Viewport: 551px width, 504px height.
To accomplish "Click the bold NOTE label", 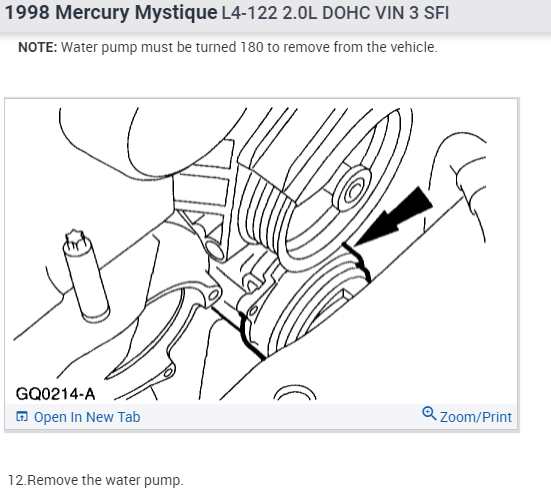I will click(x=38, y=47).
